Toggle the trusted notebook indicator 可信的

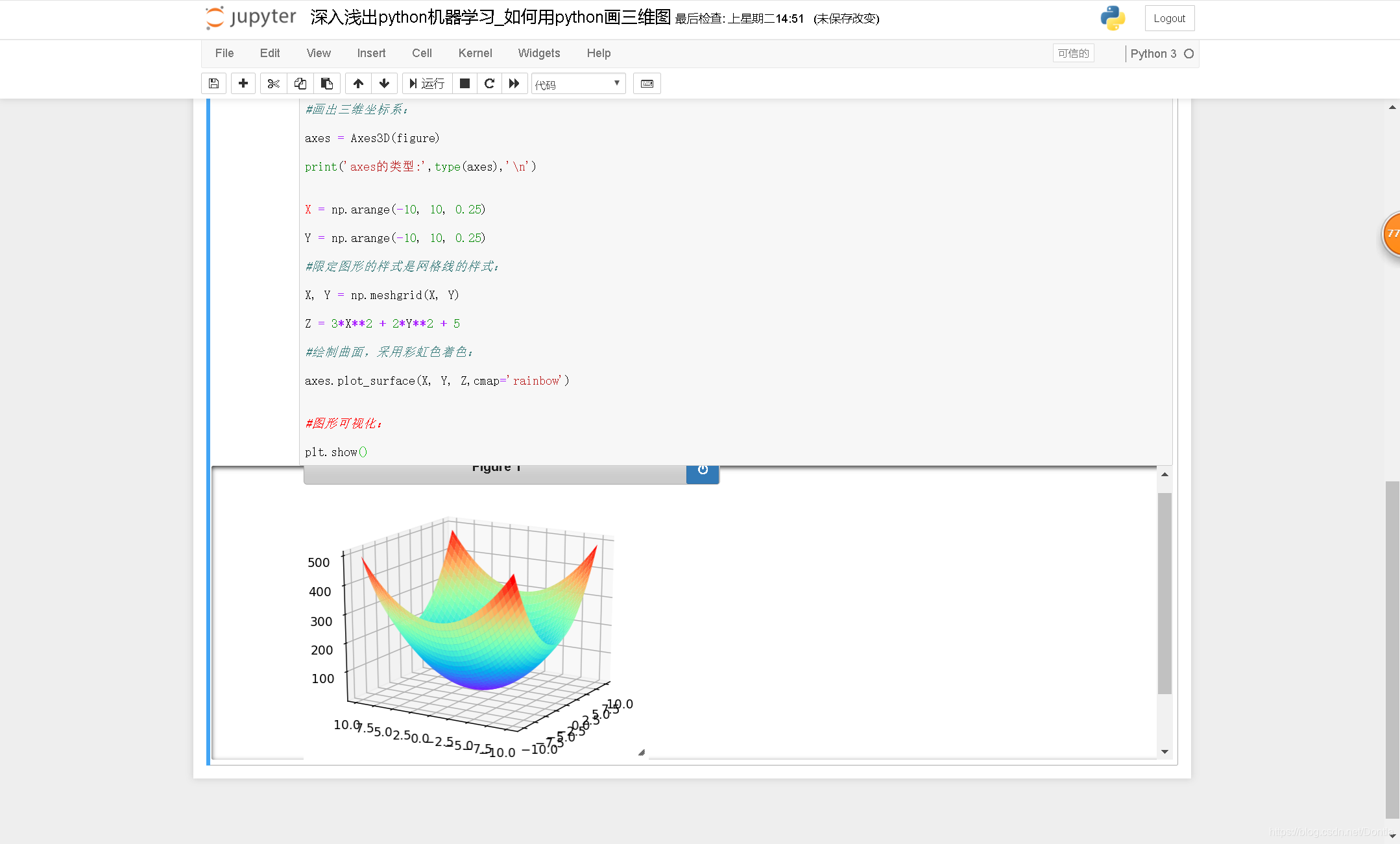[1073, 53]
